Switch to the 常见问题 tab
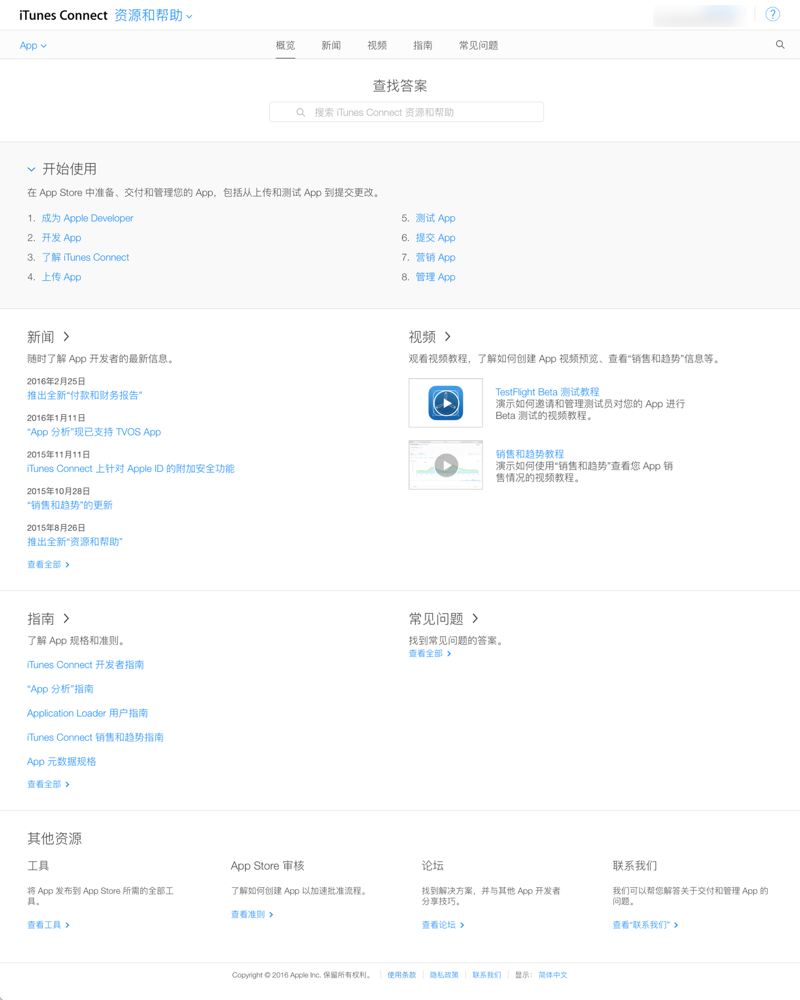Screen dimensions: 800x1000 click(478, 45)
